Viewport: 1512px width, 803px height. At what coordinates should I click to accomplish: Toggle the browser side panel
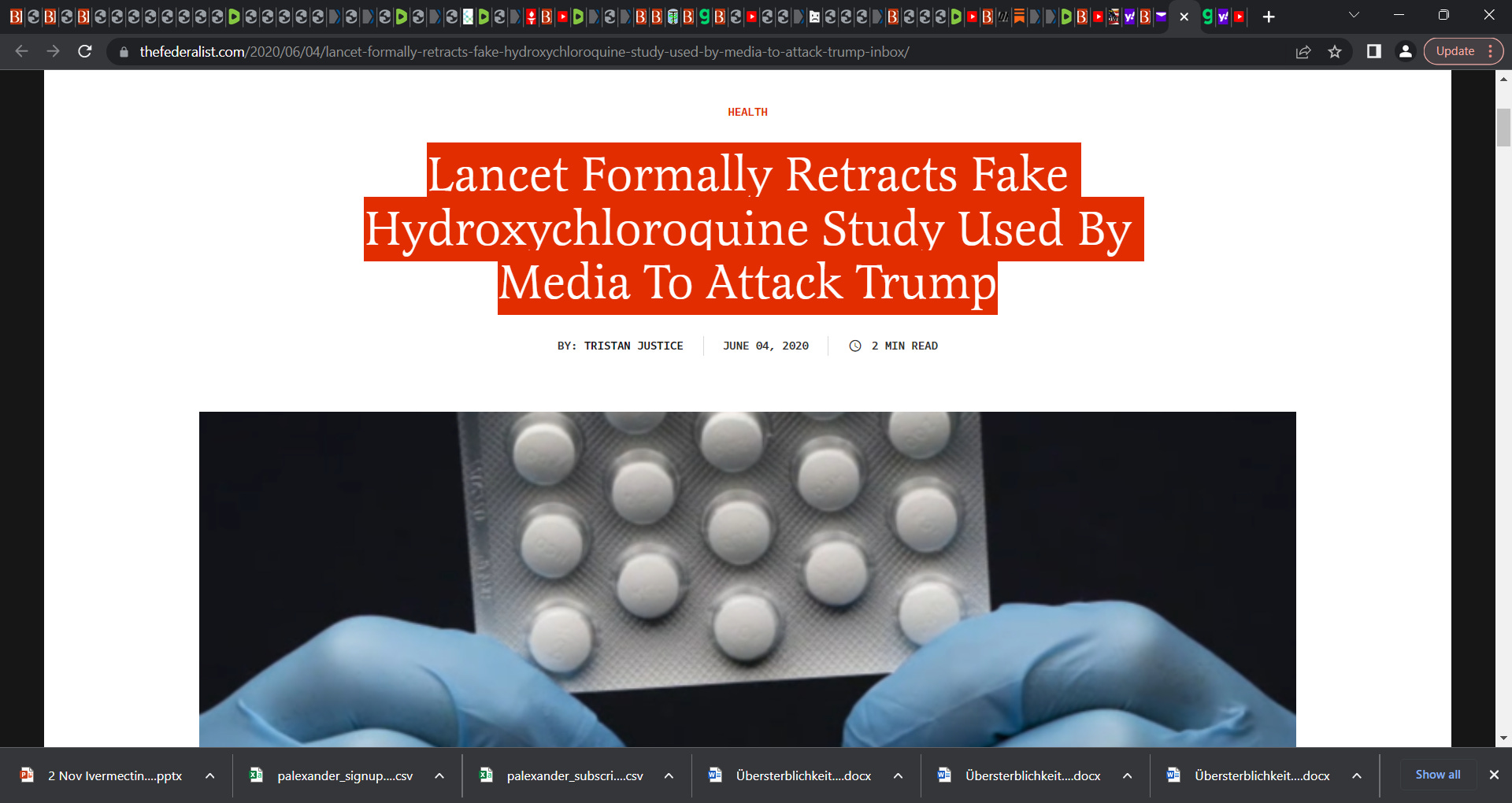tap(1374, 52)
